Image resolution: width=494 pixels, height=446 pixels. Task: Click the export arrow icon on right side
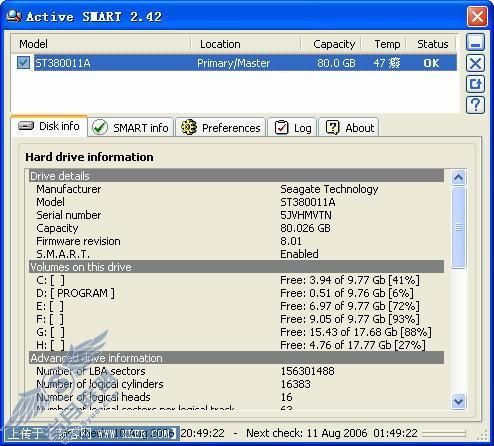[475, 84]
